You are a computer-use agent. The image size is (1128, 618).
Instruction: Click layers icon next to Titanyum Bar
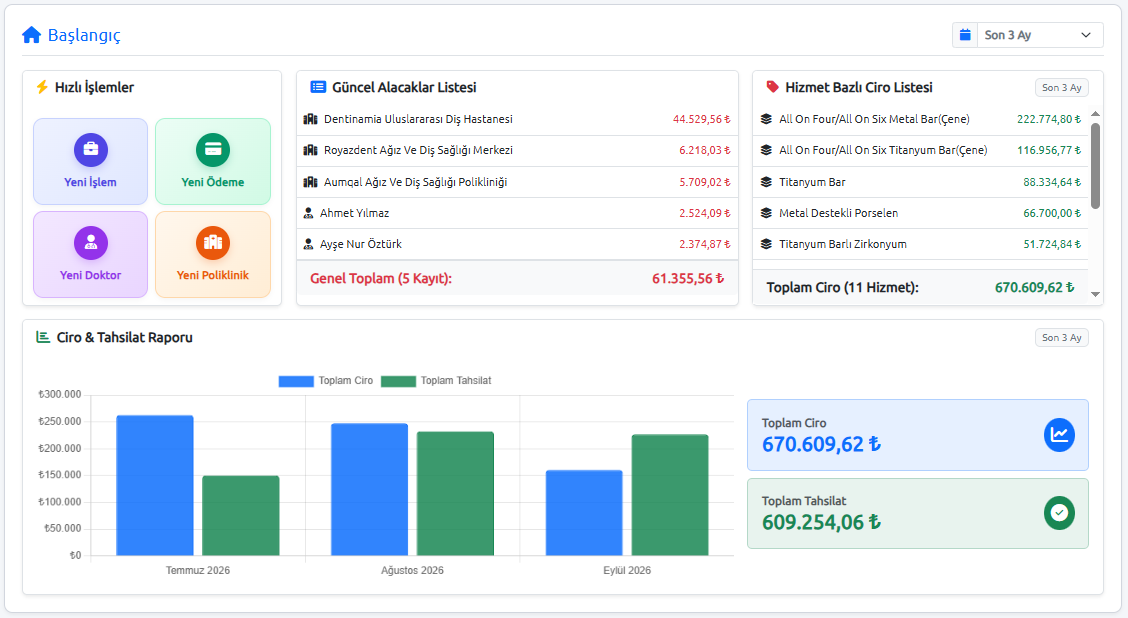[766, 182]
